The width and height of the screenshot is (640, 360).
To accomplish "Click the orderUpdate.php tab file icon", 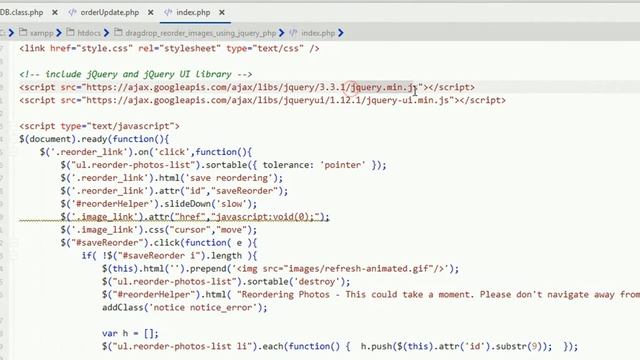I will coord(73,13).
